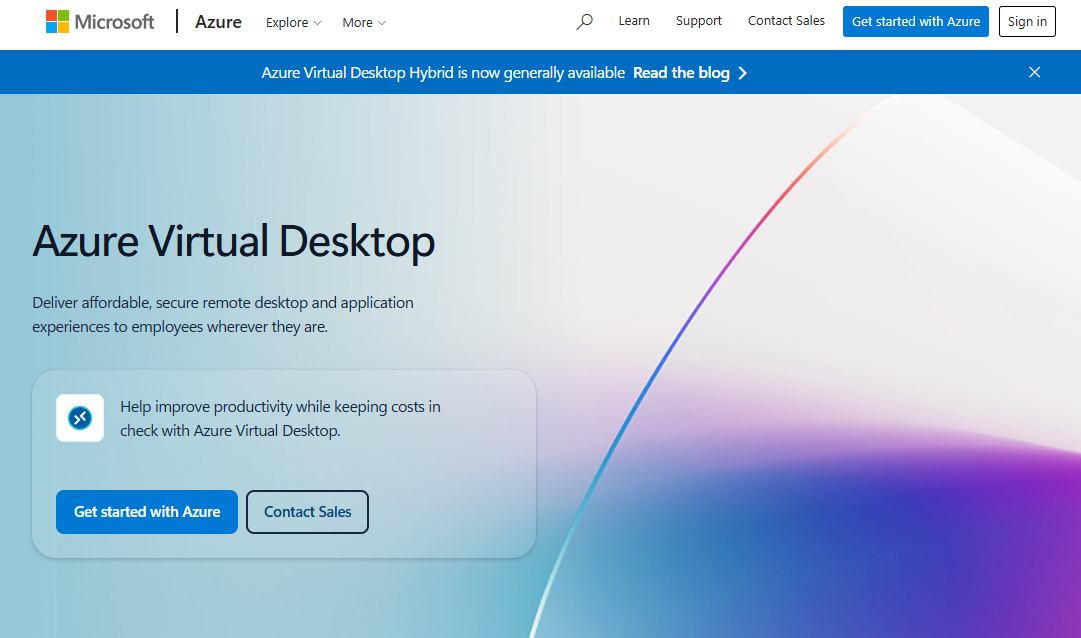
Task: Click Contact Sales button in hero card
Action: pyautogui.click(x=307, y=512)
